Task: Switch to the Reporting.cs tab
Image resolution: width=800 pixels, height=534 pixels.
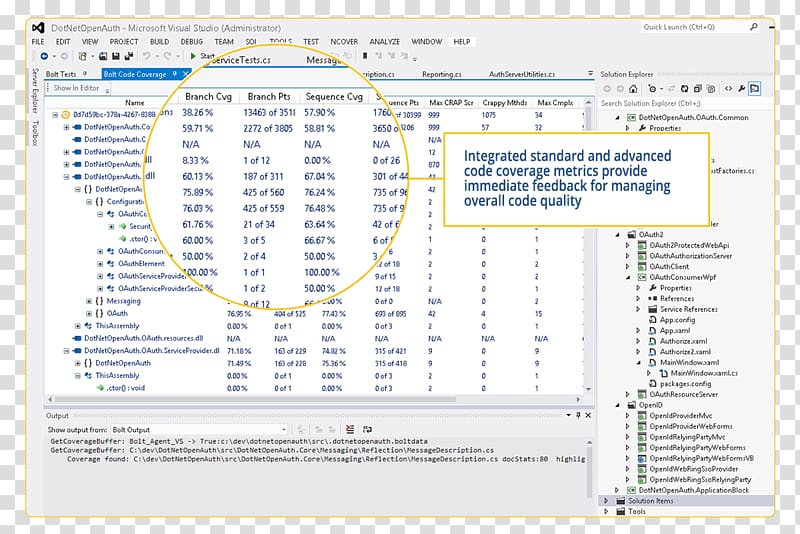Action: [441, 74]
